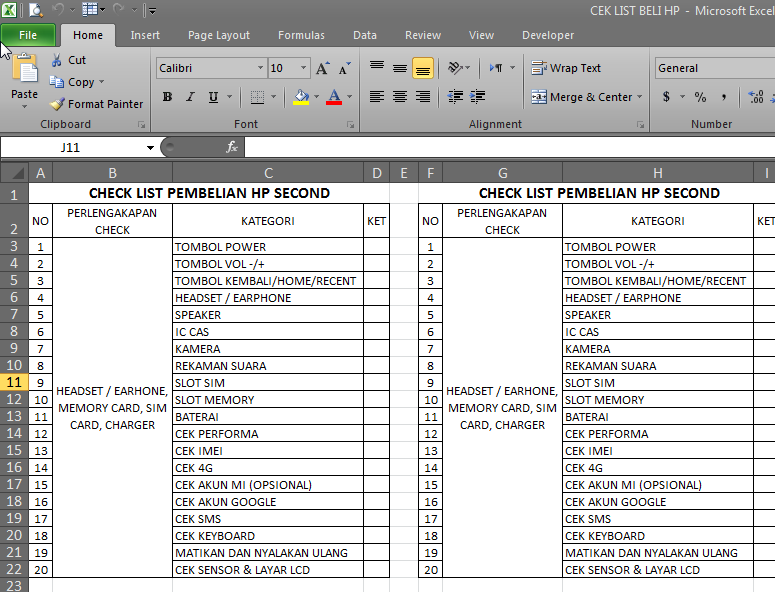
Task: Select column C header
Action: click(268, 173)
